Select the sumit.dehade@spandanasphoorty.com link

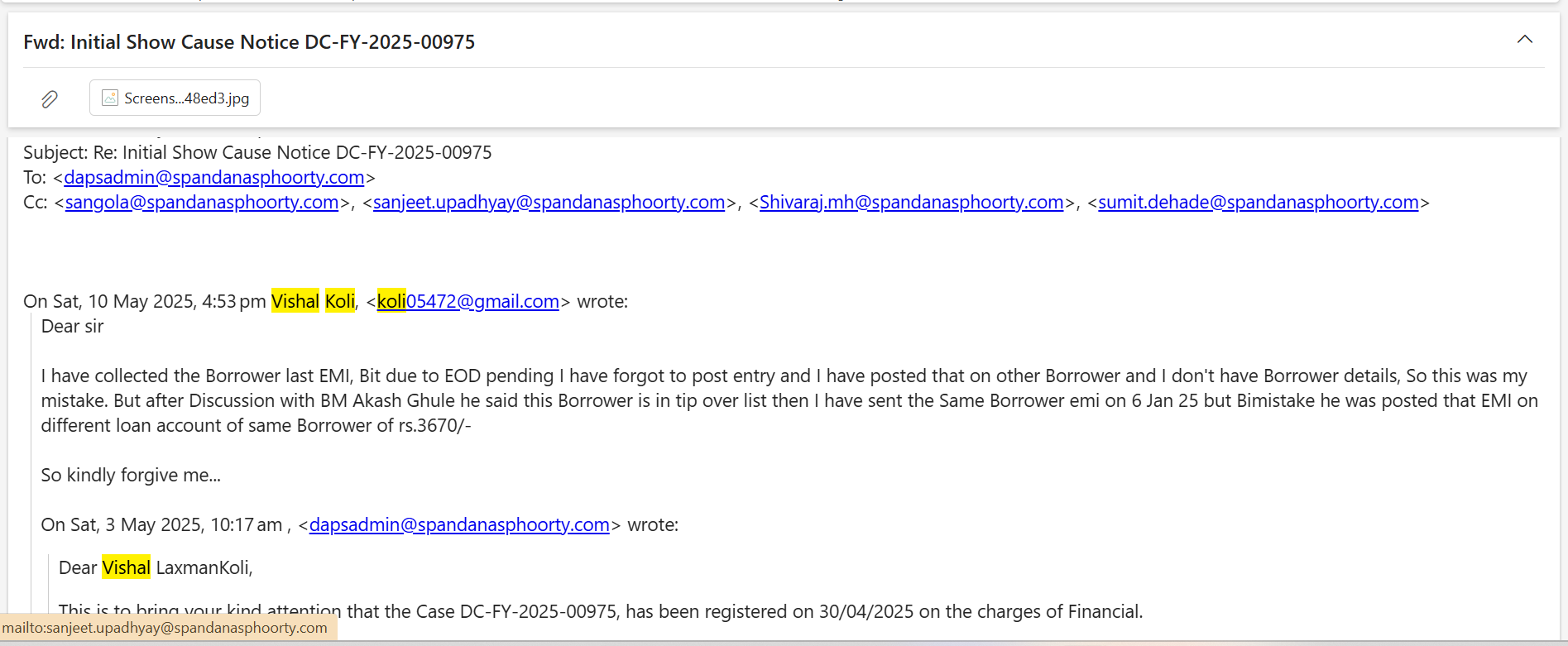(x=1258, y=202)
